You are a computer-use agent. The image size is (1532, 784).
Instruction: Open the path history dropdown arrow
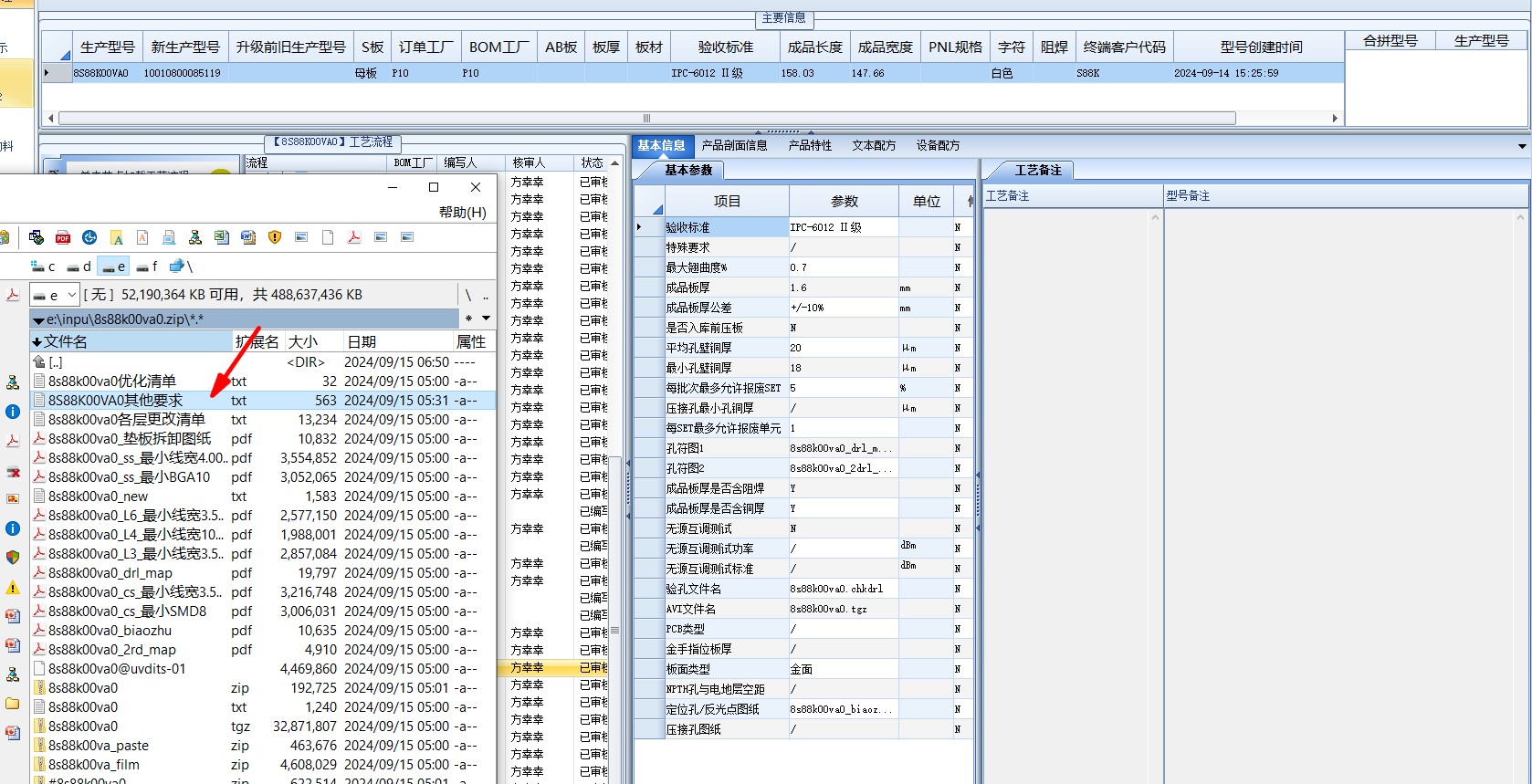point(487,319)
